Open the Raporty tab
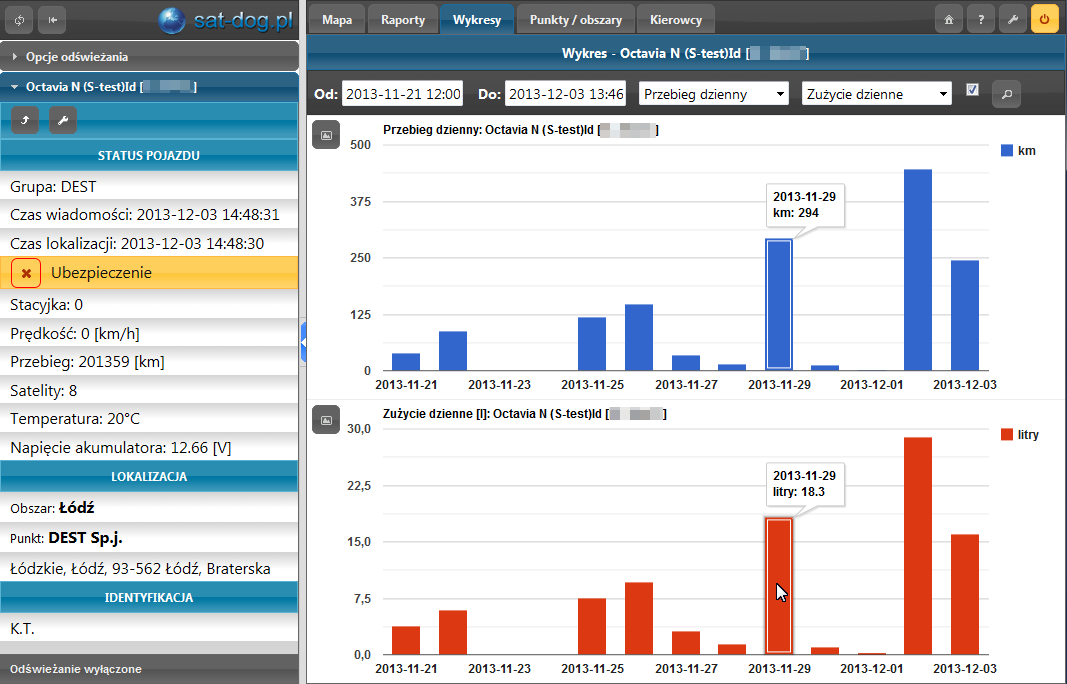This screenshot has height=684, width=1067. click(403, 19)
